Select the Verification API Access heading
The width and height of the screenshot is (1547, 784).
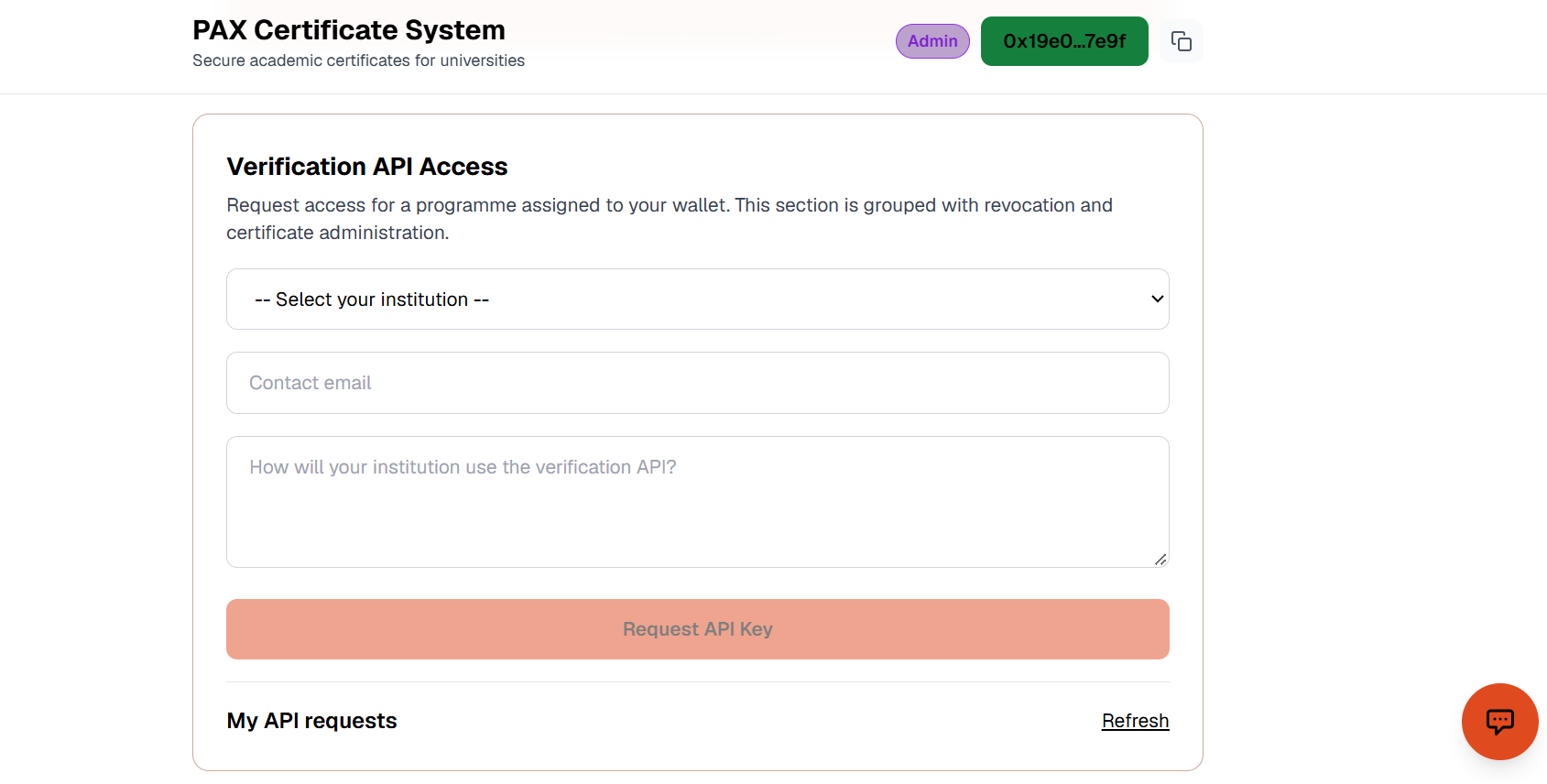coord(367,167)
